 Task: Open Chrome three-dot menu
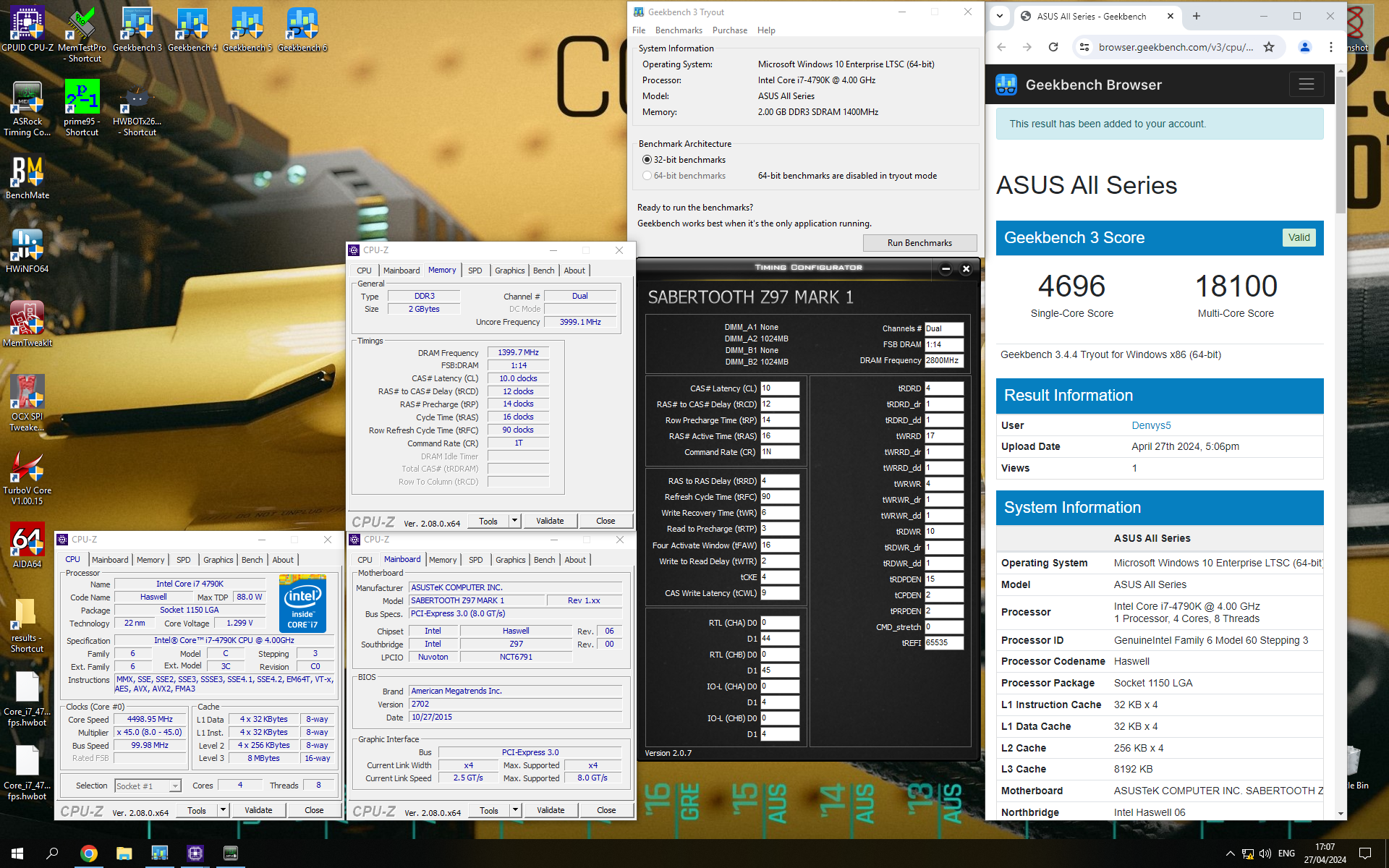(1331, 47)
